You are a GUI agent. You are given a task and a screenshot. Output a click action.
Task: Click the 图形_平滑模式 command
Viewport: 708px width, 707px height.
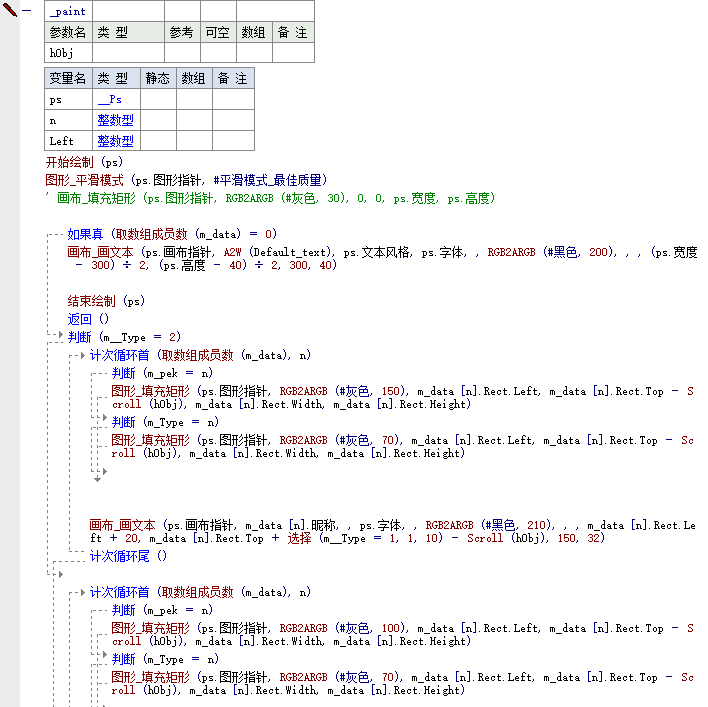[84, 181]
